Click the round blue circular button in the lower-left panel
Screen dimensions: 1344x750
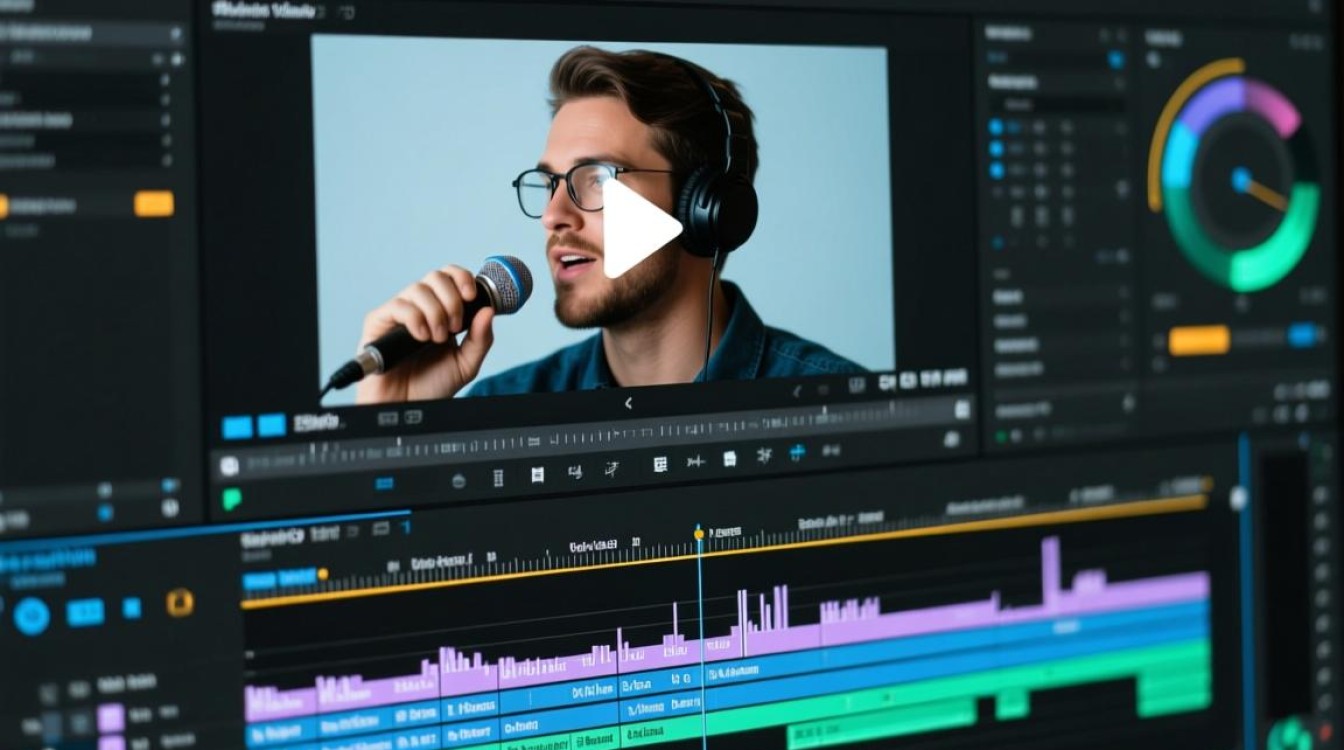(x=31, y=614)
